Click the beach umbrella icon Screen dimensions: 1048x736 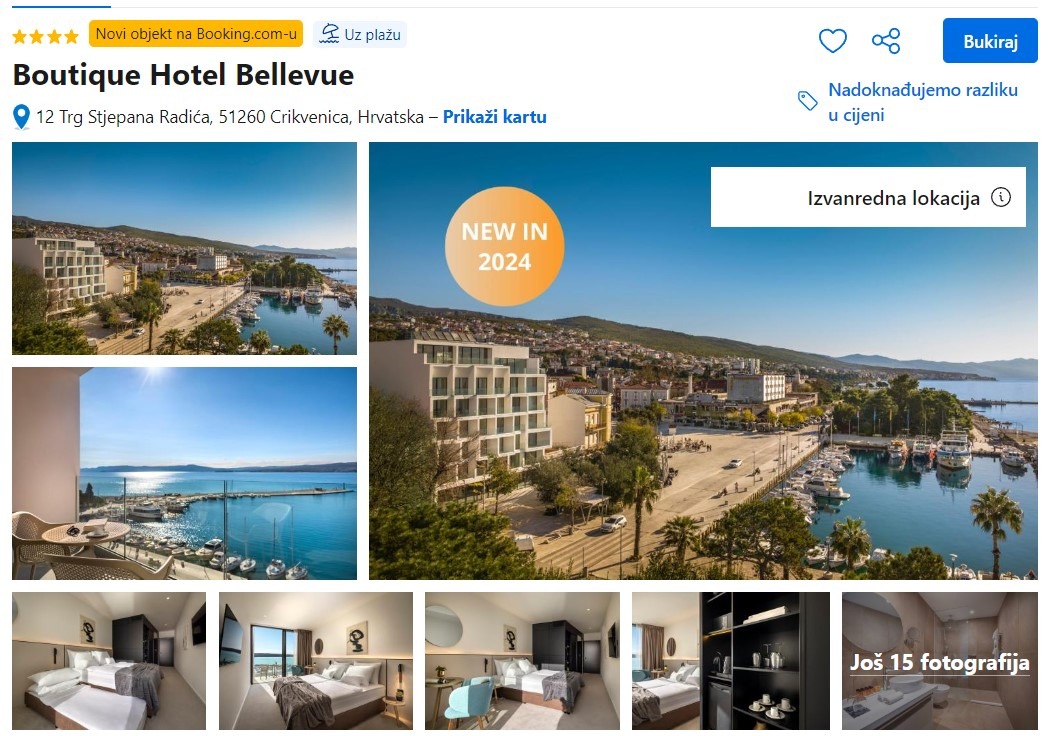click(329, 34)
